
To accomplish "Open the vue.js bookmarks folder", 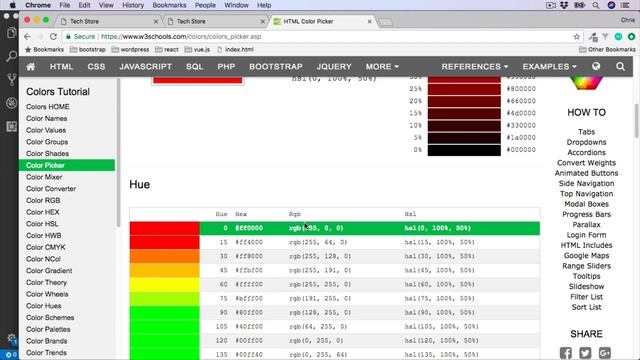I will 197,49.
